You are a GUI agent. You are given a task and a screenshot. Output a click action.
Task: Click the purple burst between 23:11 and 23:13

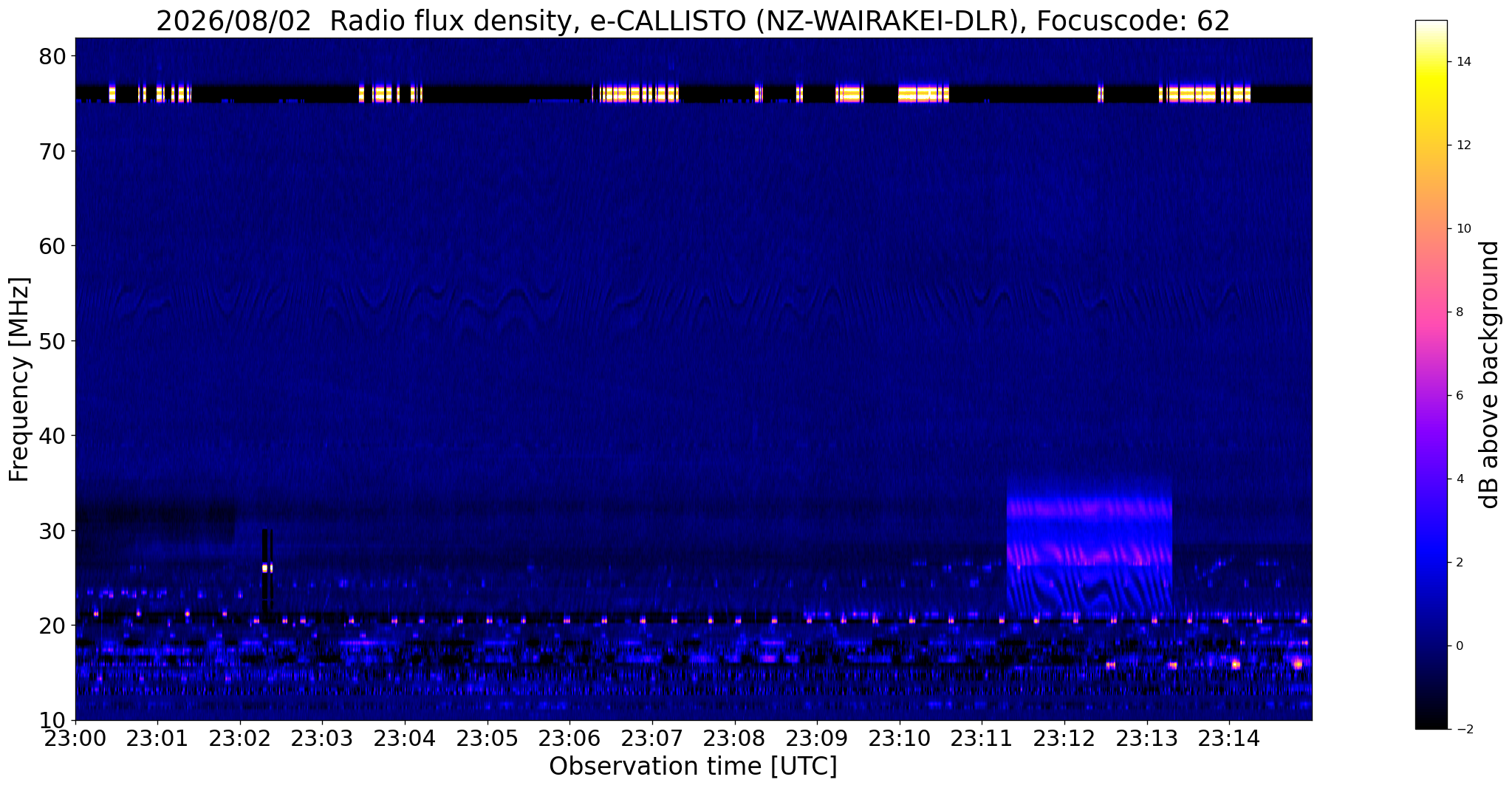point(1089,543)
